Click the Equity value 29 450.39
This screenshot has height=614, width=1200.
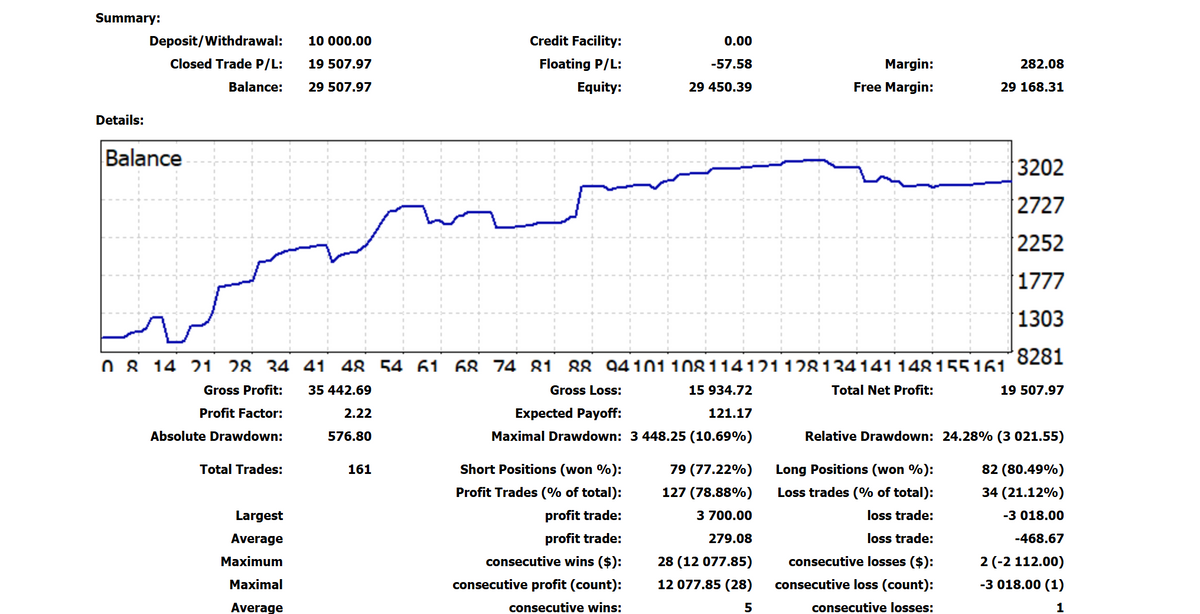pyautogui.click(x=720, y=87)
